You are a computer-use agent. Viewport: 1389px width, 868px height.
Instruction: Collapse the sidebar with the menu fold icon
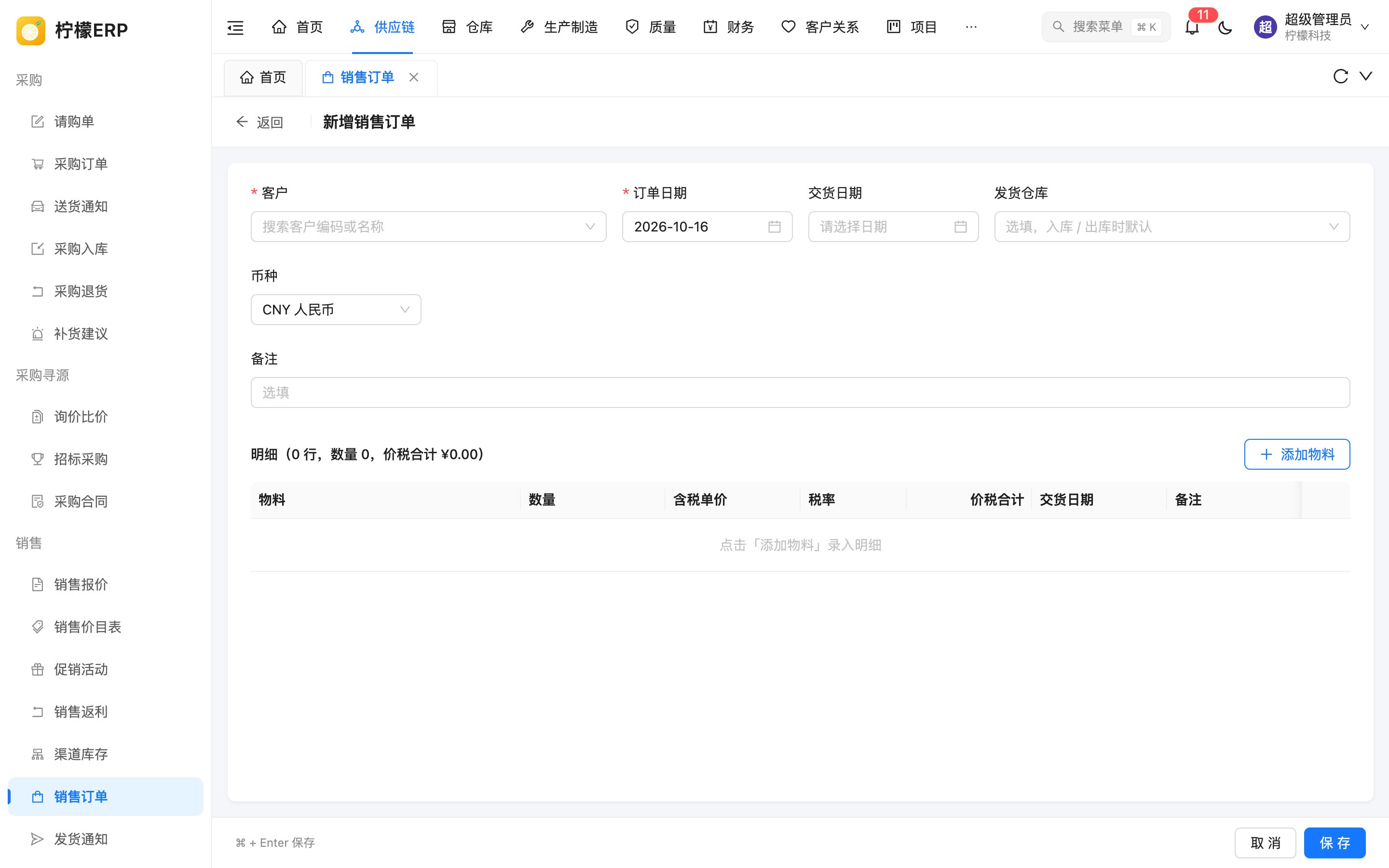[235, 27]
